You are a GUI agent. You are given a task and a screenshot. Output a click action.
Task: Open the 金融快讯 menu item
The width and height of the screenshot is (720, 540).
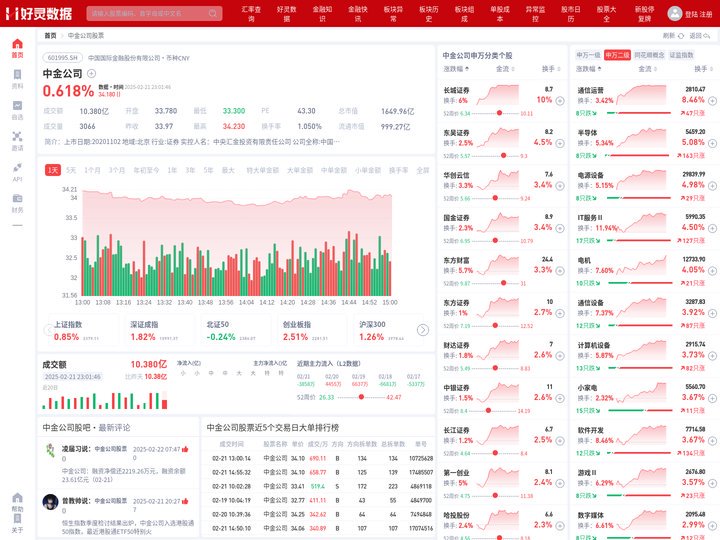pyautogui.click(x=358, y=14)
